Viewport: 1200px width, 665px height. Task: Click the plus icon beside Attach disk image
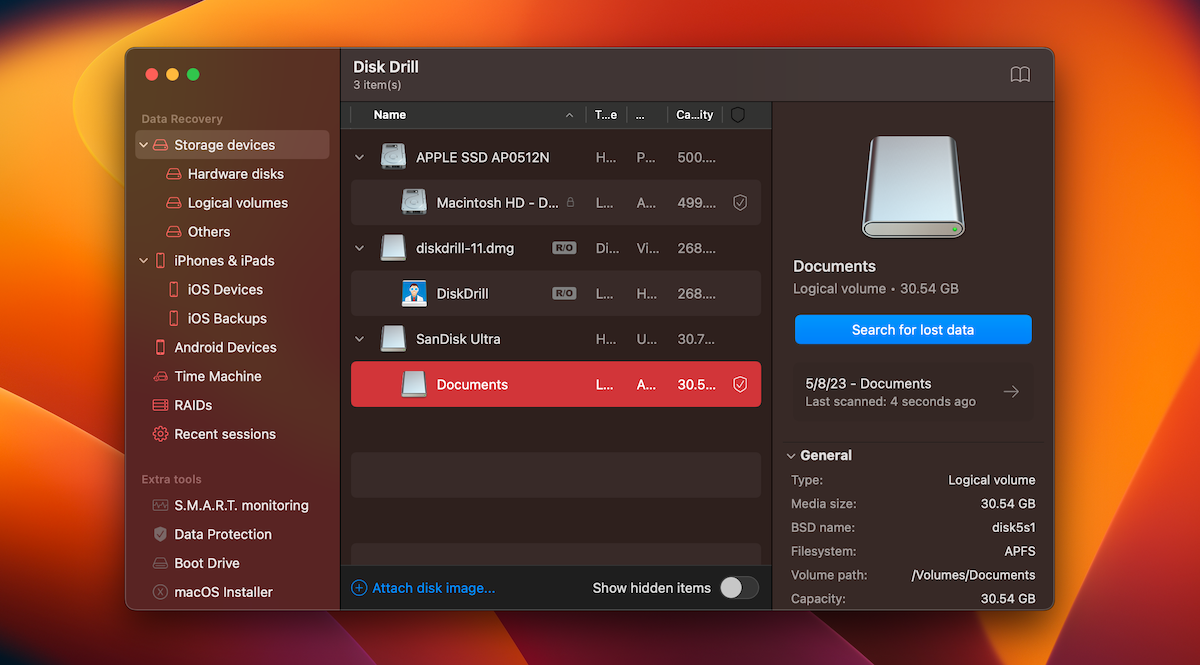[x=359, y=588]
